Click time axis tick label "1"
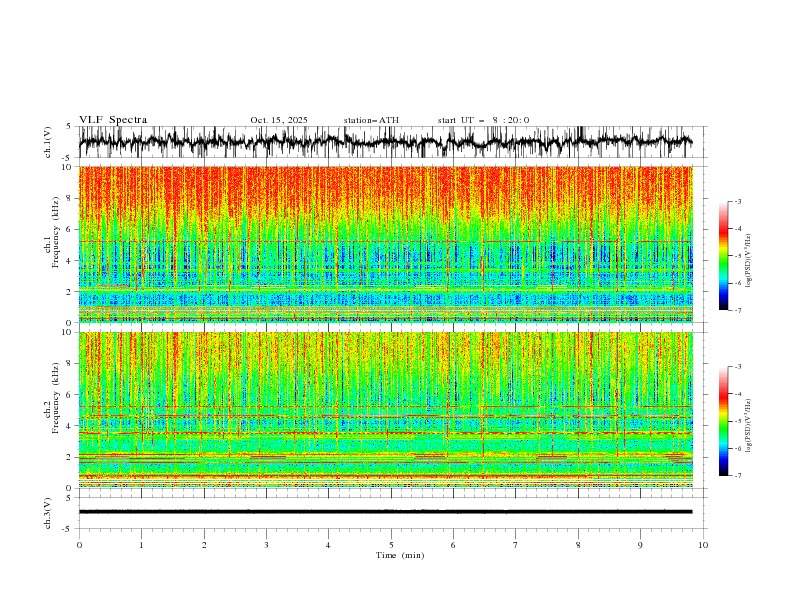792x612 pixels. click(141, 545)
